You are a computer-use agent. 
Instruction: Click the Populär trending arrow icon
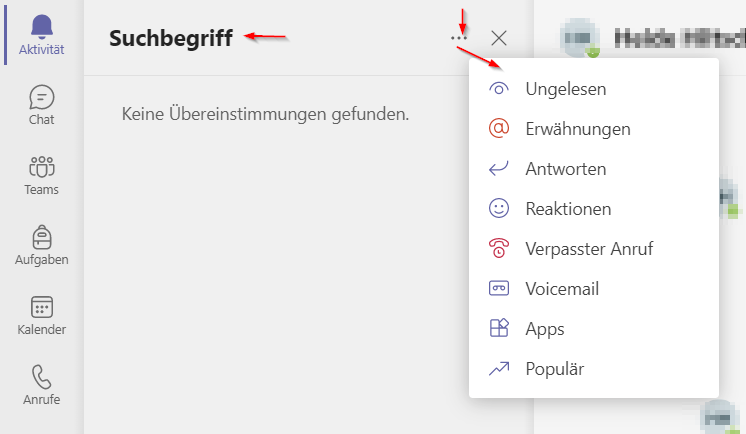[x=499, y=369]
